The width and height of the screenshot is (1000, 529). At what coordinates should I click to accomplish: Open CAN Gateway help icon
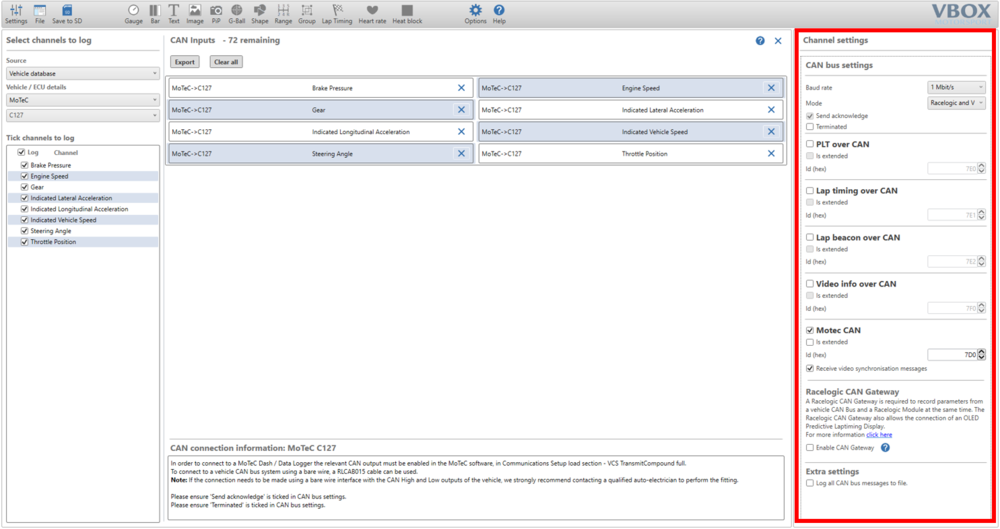click(x=885, y=448)
